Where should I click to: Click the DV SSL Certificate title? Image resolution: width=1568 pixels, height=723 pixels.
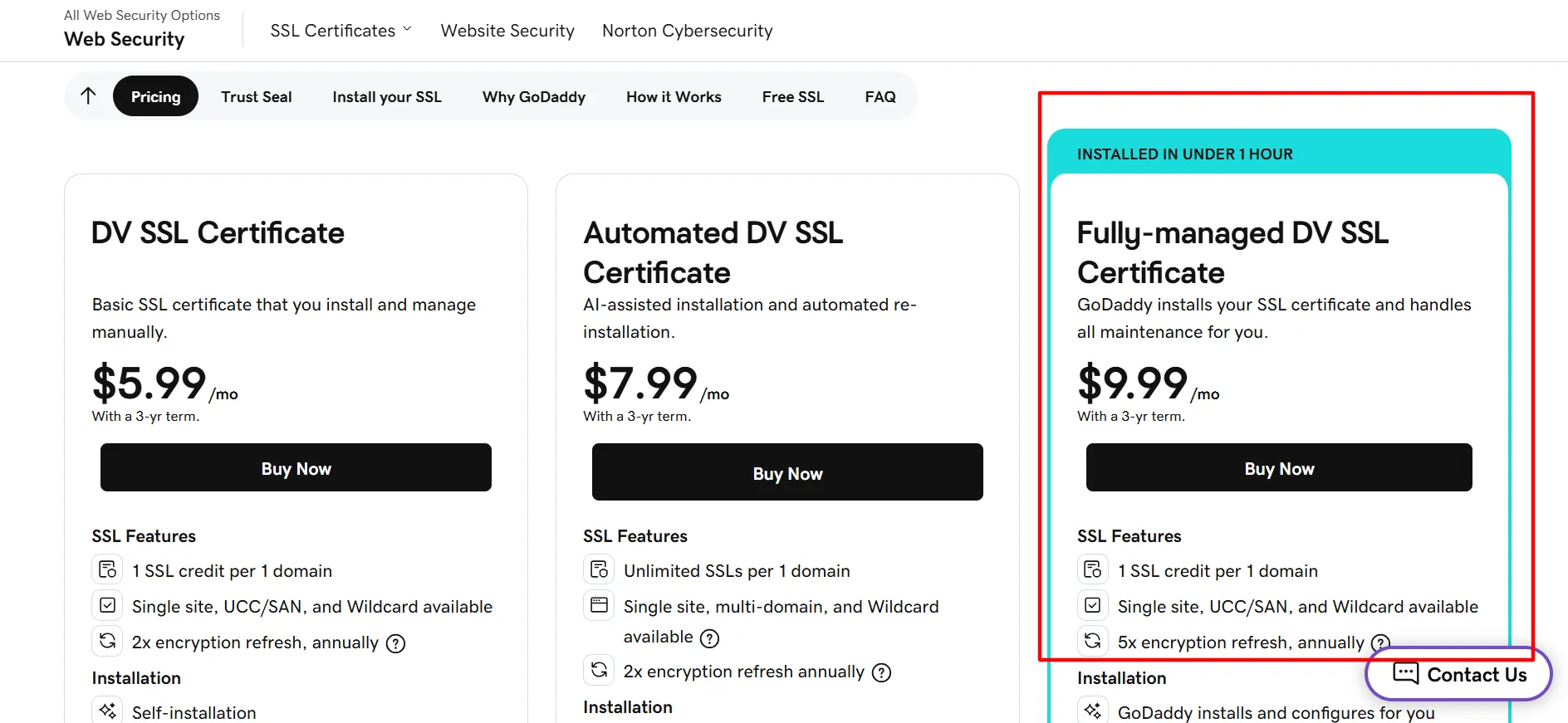click(218, 232)
